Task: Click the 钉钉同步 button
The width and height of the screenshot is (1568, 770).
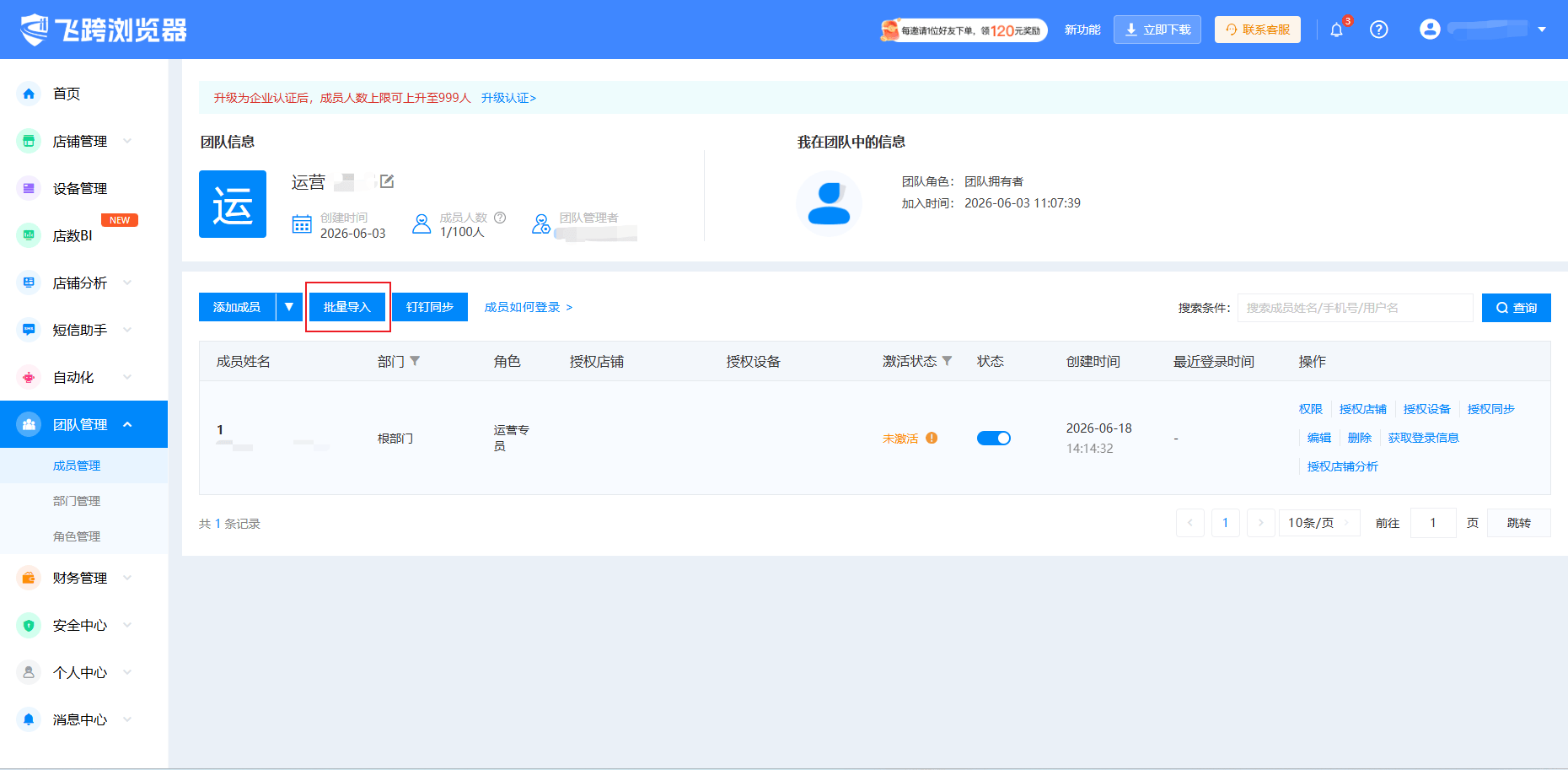Action: pos(430,307)
